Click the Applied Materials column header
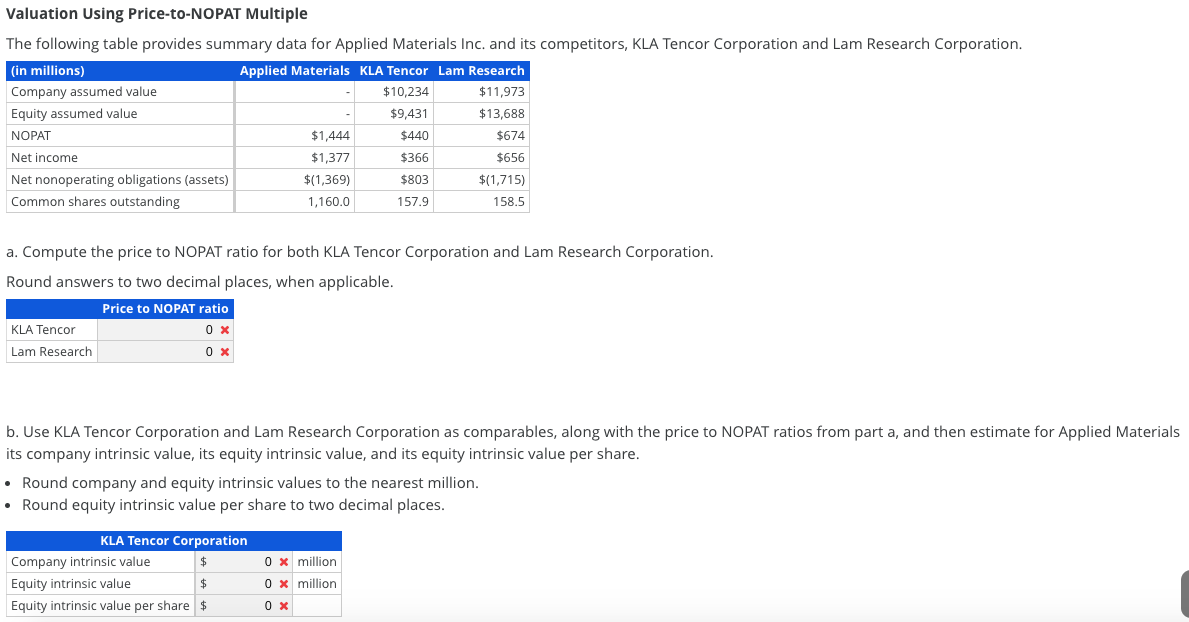The image size is (1189, 622). click(x=294, y=70)
